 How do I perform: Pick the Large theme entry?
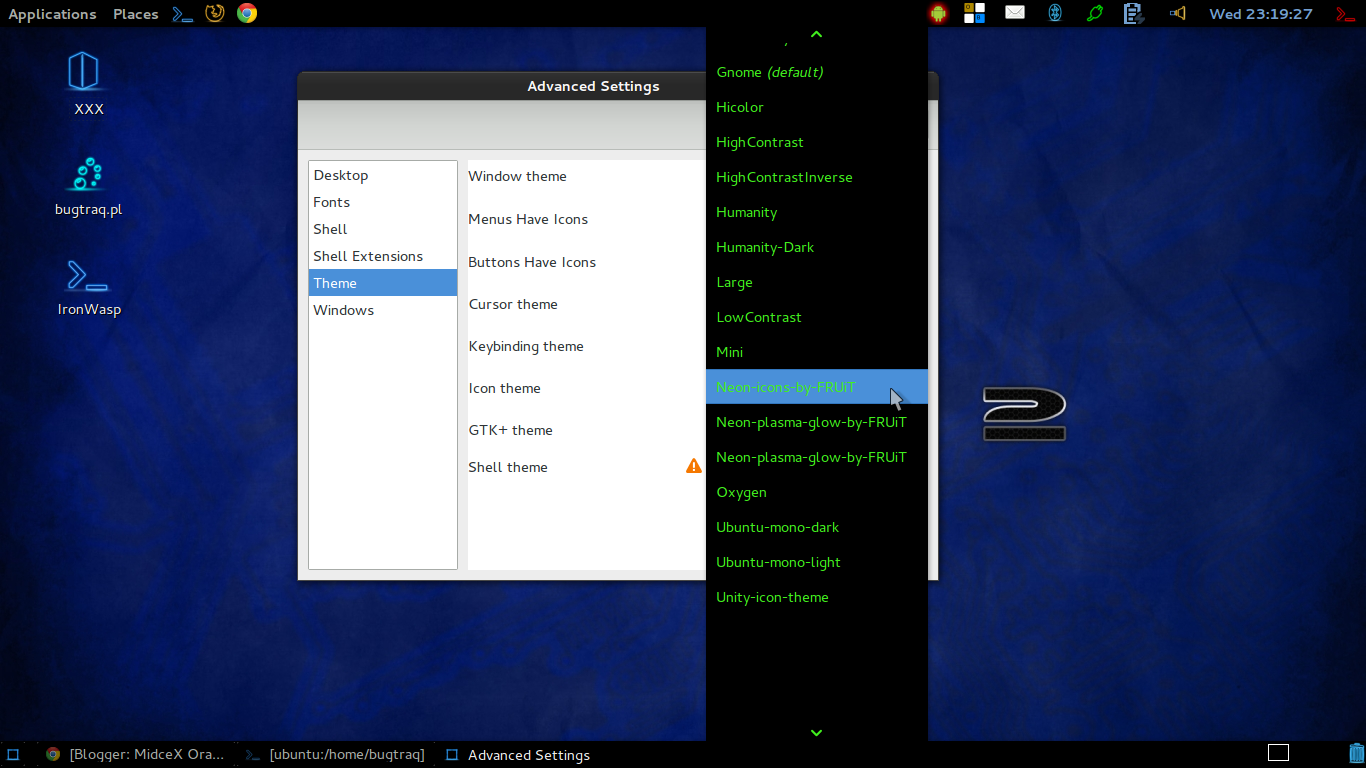coord(816,282)
